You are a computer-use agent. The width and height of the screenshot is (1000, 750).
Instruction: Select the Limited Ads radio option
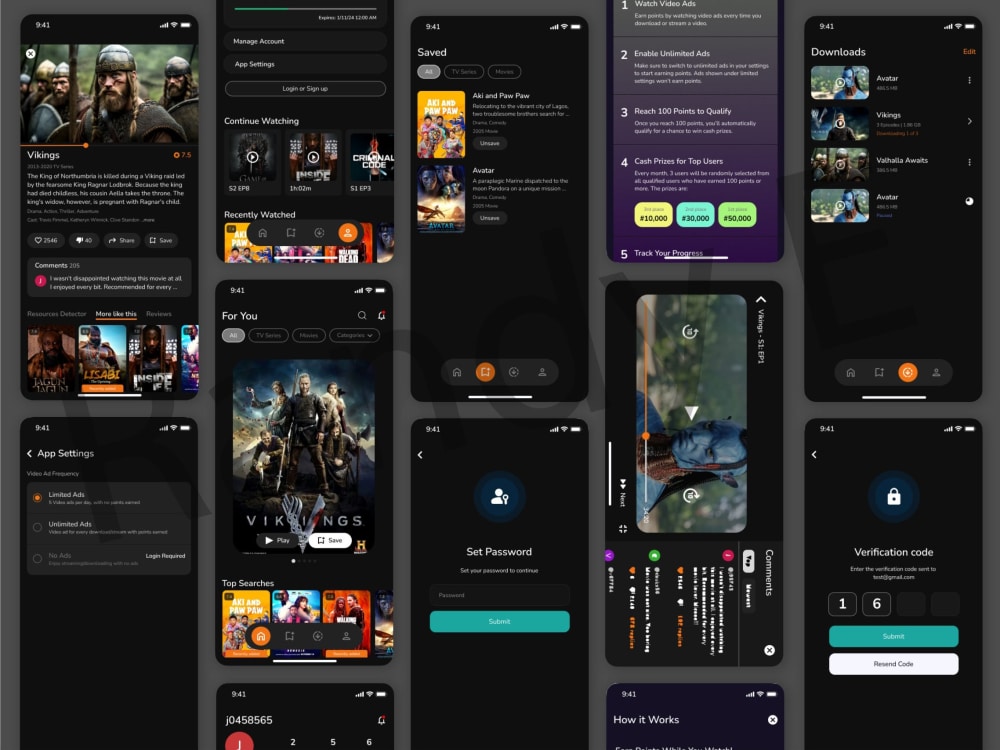38,497
